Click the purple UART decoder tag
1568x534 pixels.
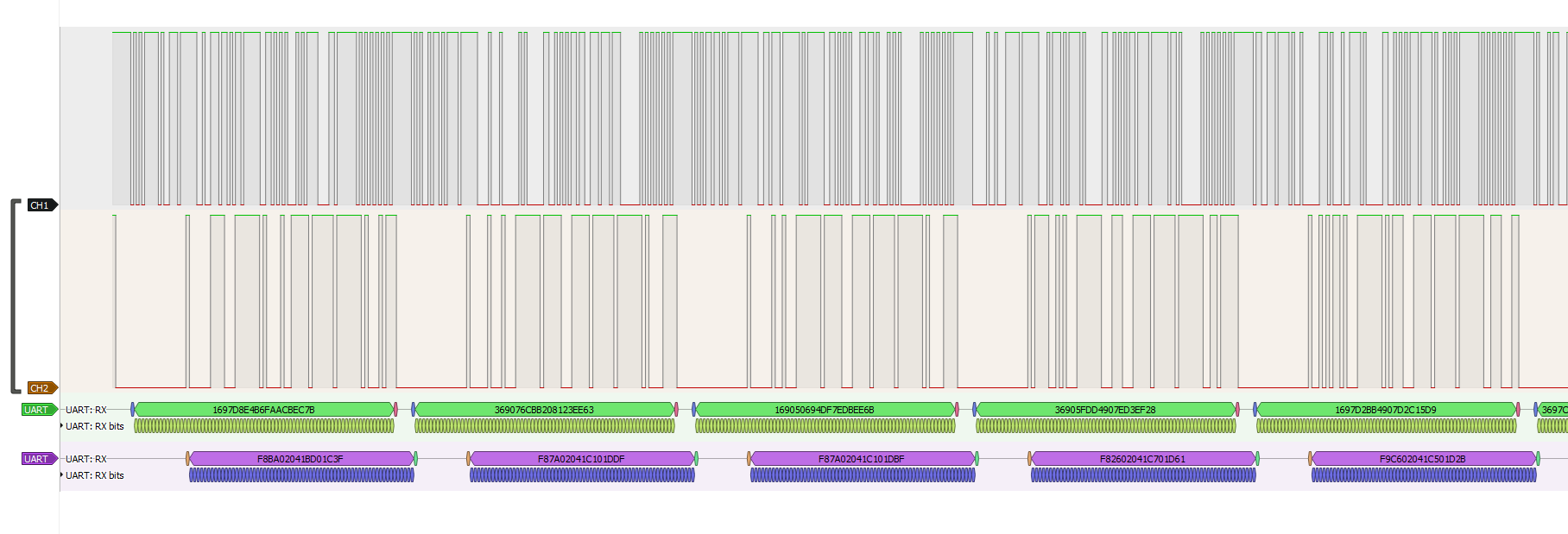39,459
